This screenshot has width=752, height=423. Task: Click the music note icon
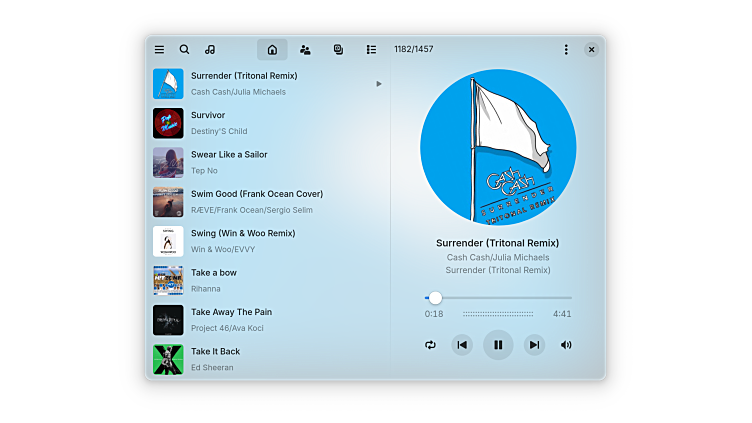[x=210, y=49]
